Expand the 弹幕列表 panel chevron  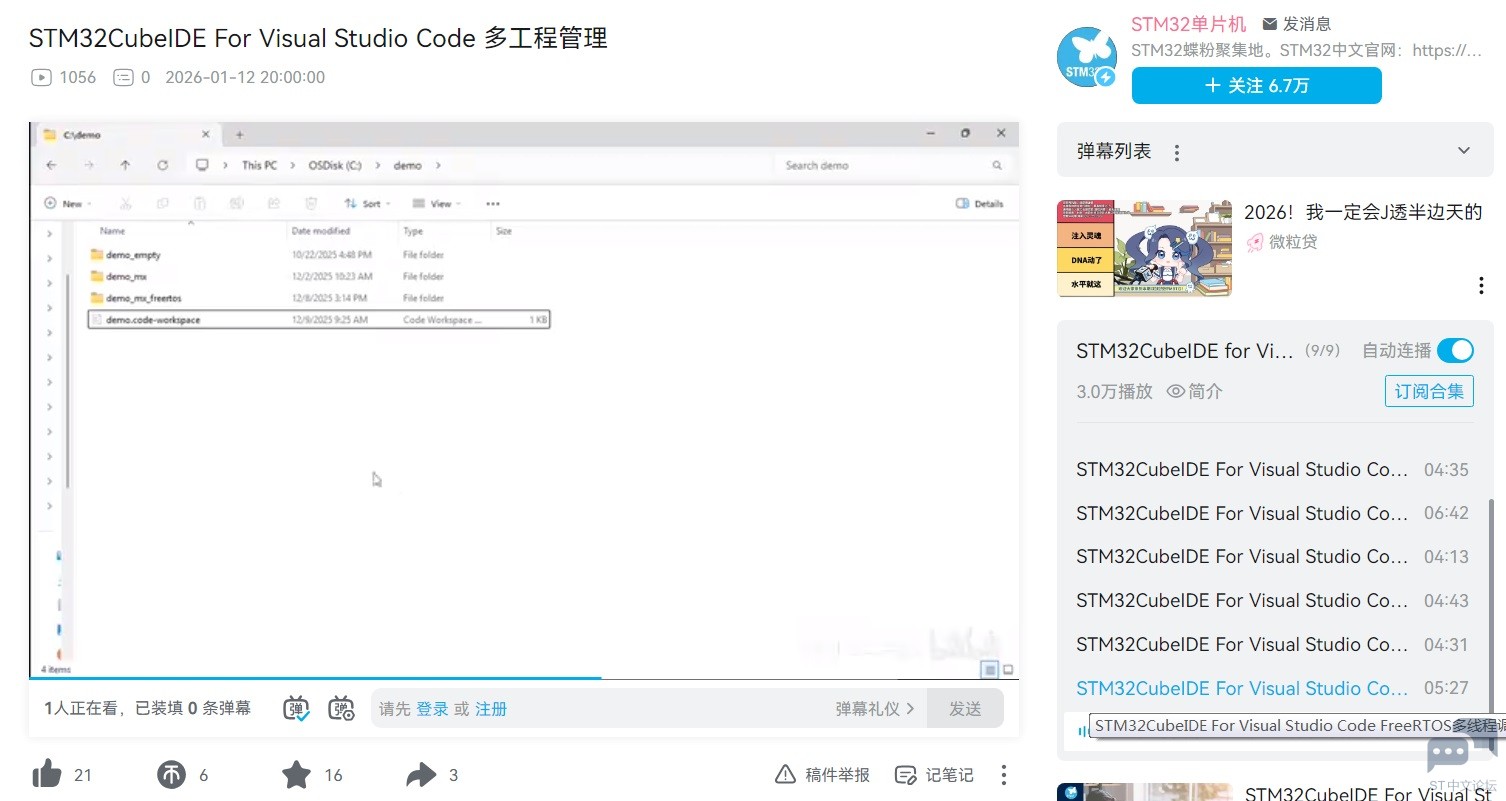[x=1464, y=151]
